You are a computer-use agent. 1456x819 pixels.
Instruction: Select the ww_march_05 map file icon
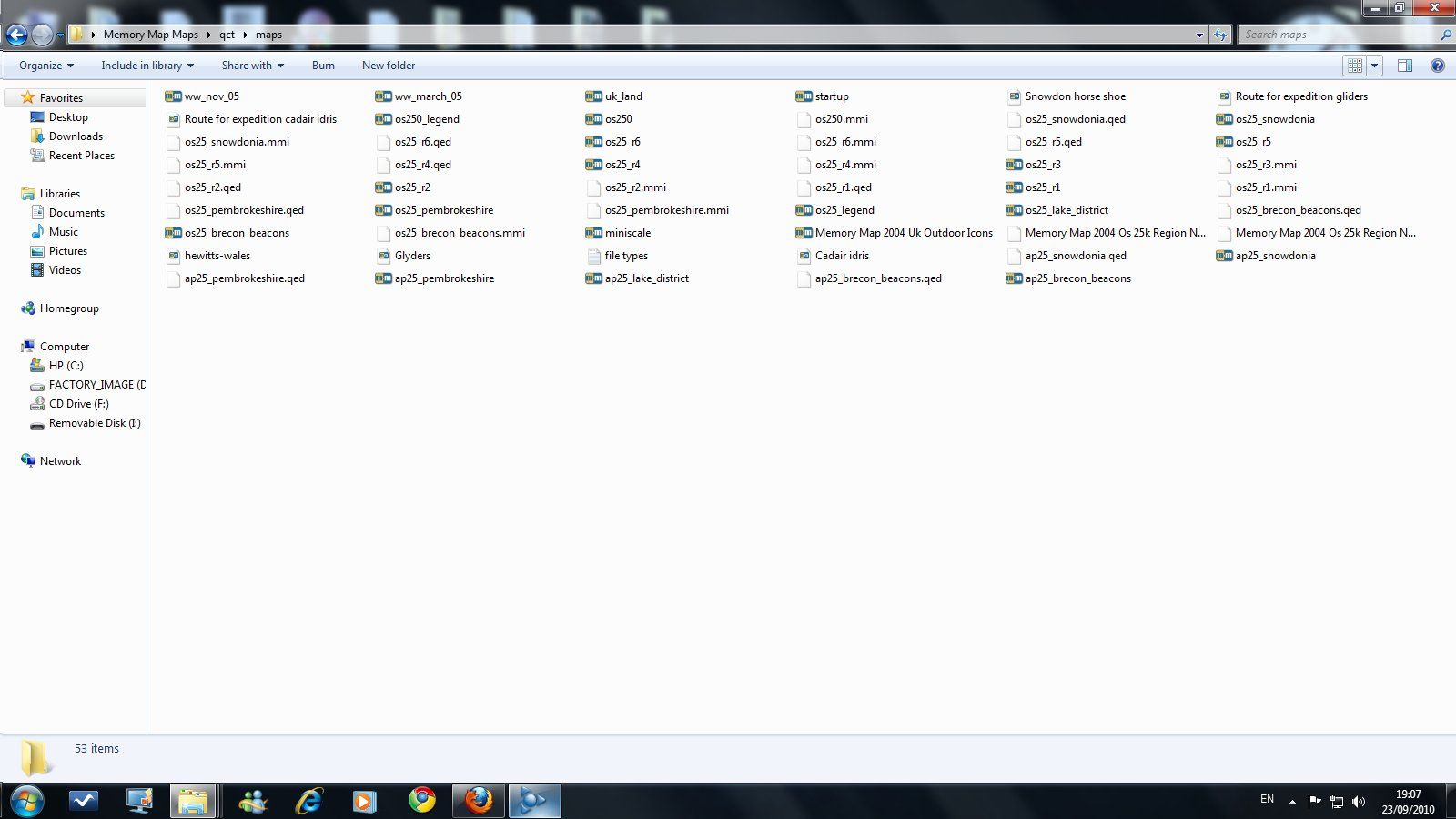[x=383, y=96]
